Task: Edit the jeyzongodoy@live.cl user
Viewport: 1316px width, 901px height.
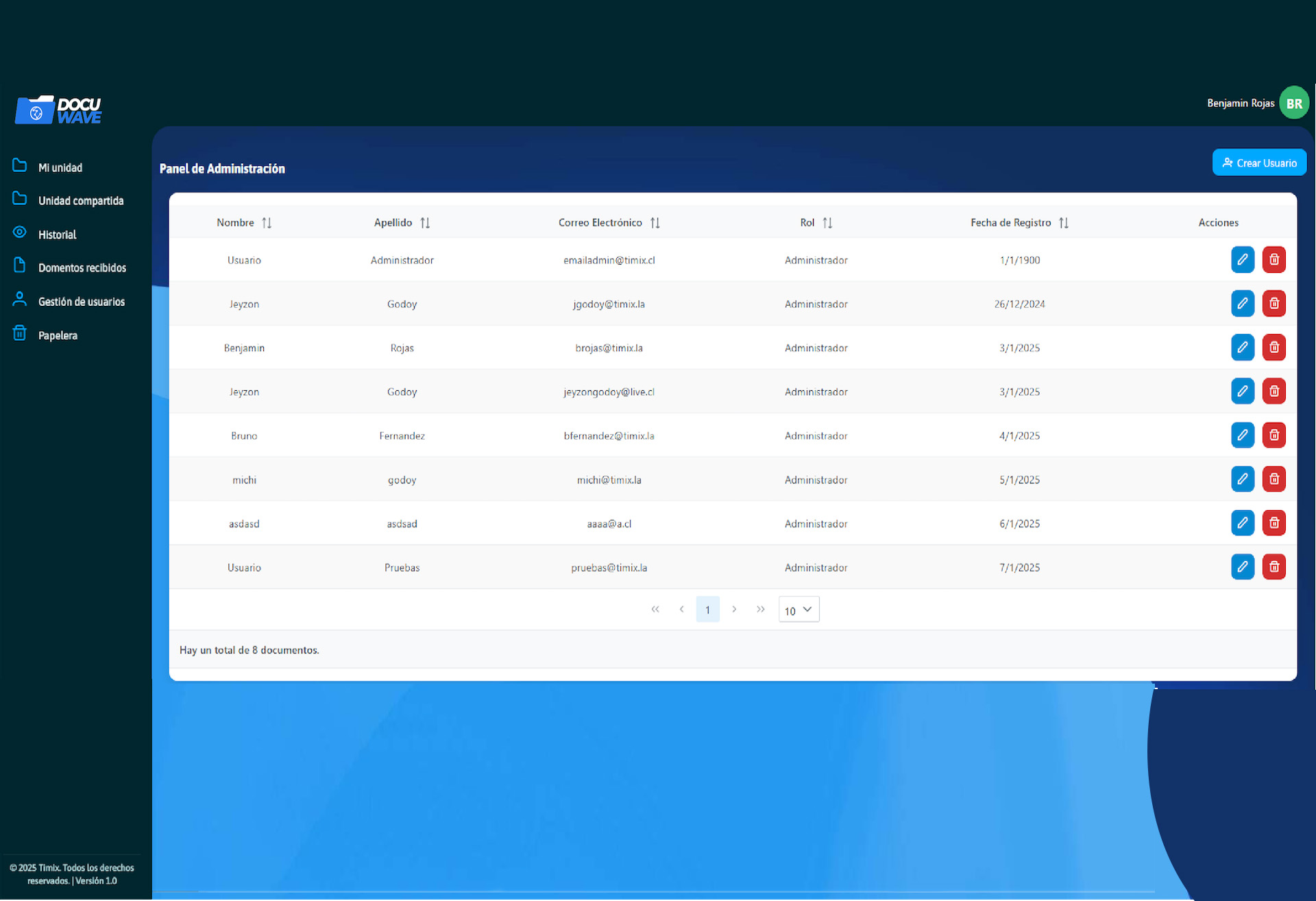Action: [x=1242, y=392]
